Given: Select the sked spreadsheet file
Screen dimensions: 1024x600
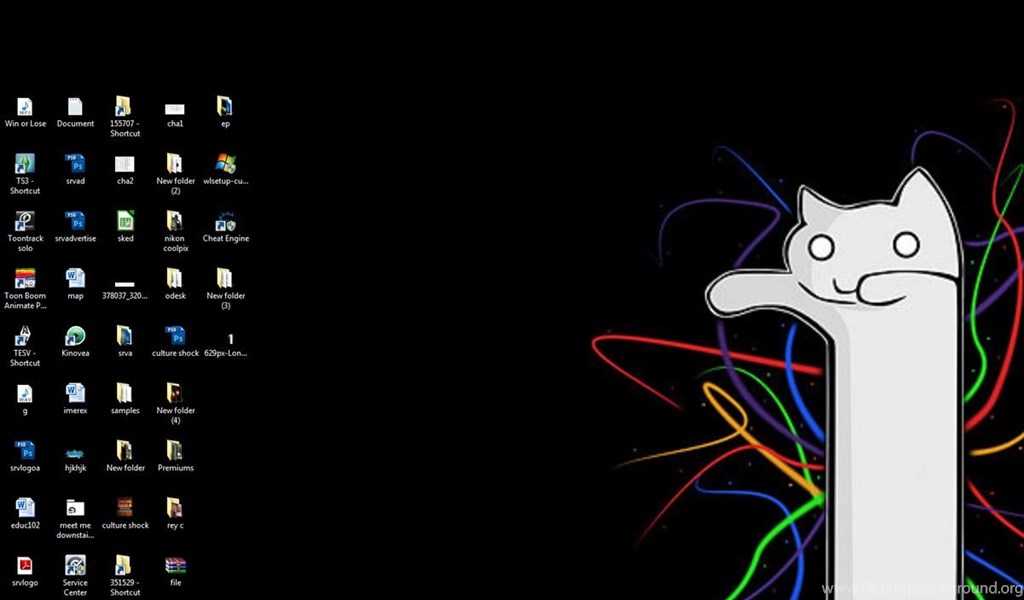Looking at the screenshot, I should coord(125,222).
